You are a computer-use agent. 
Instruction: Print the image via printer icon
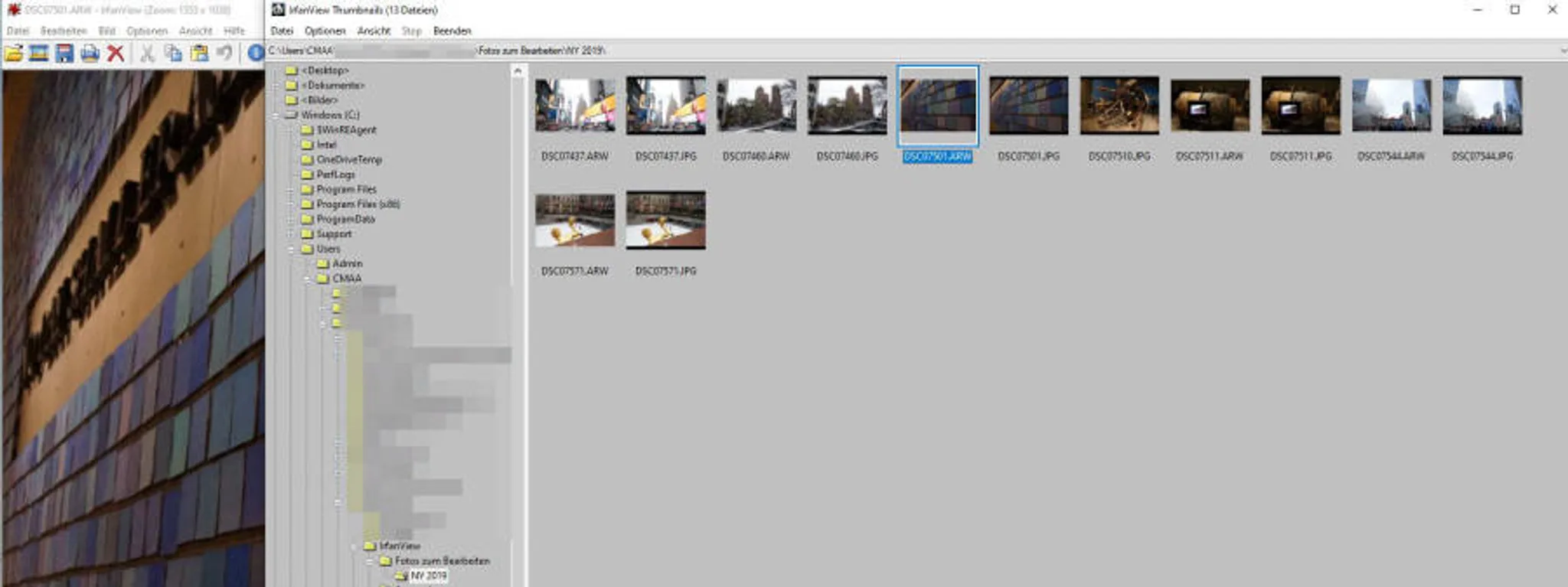pyautogui.click(x=90, y=54)
